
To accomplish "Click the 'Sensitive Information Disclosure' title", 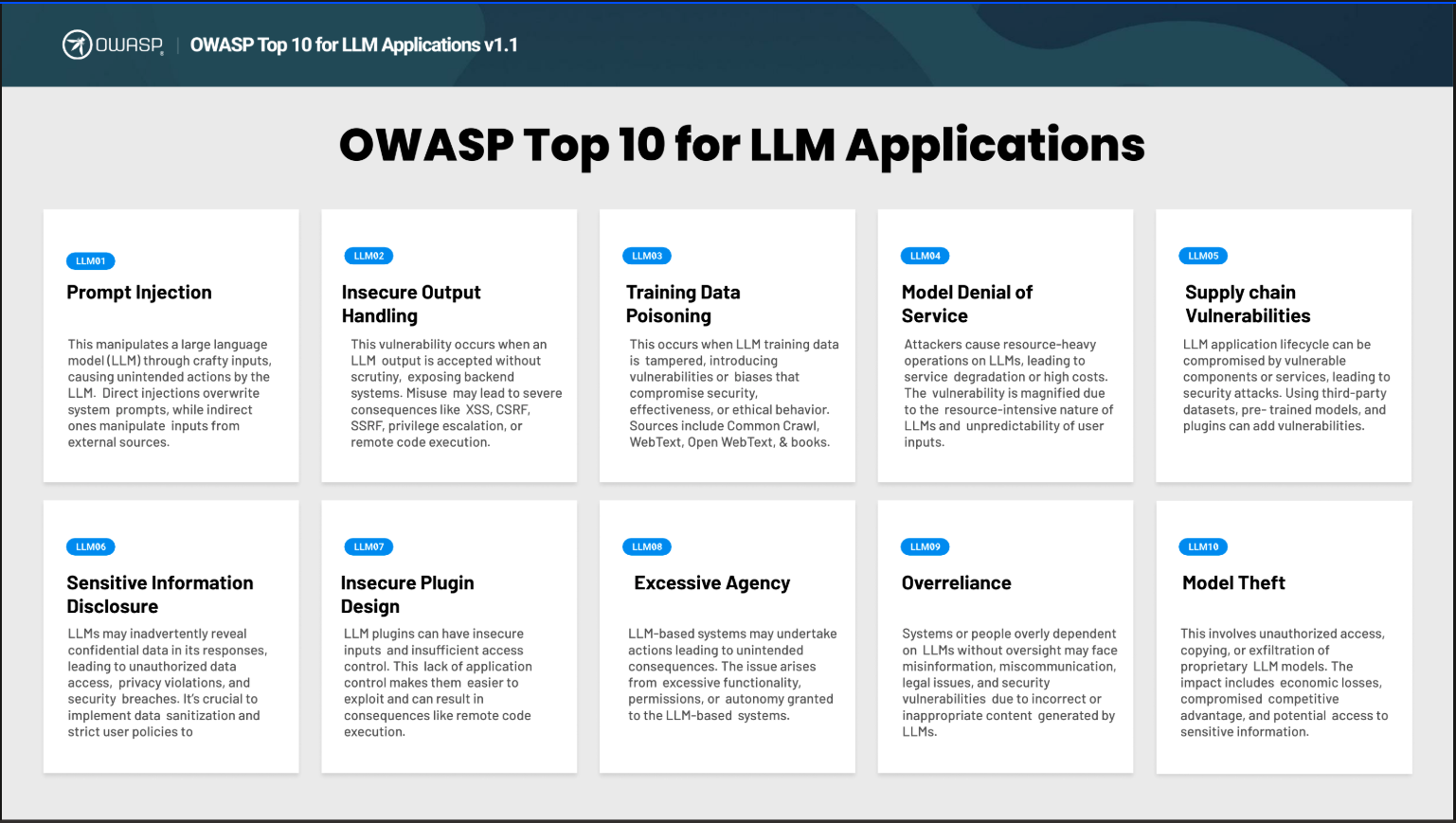I will (x=160, y=595).
